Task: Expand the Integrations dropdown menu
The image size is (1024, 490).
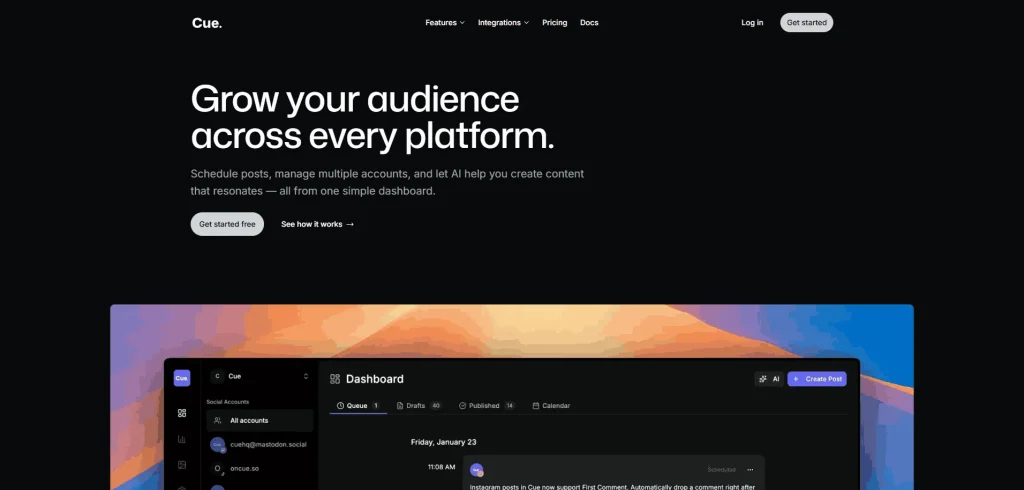Action: tap(503, 22)
